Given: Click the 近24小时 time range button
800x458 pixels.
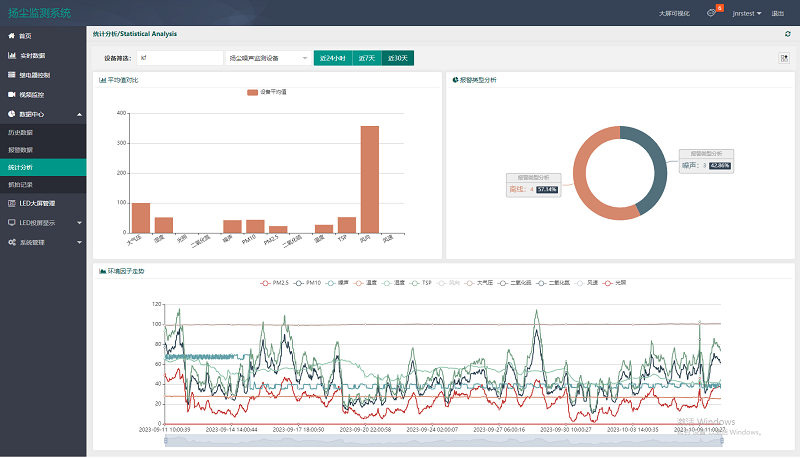Looking at the screenshot, I should pyautogui.click(x=332, y=58).
